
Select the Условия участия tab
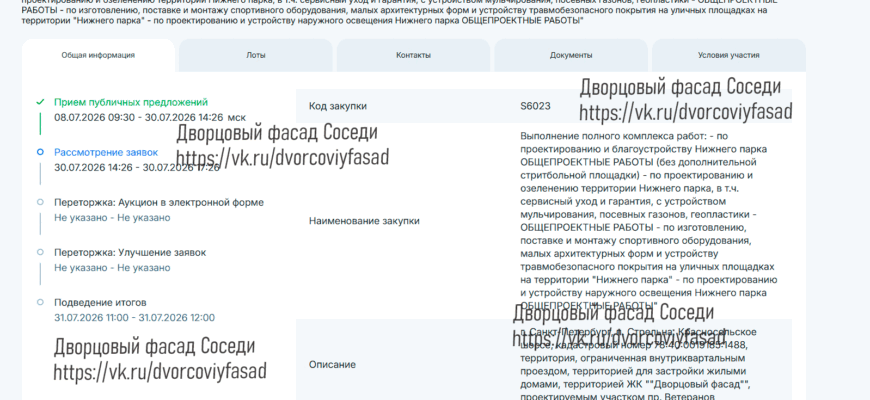point(729,55)
